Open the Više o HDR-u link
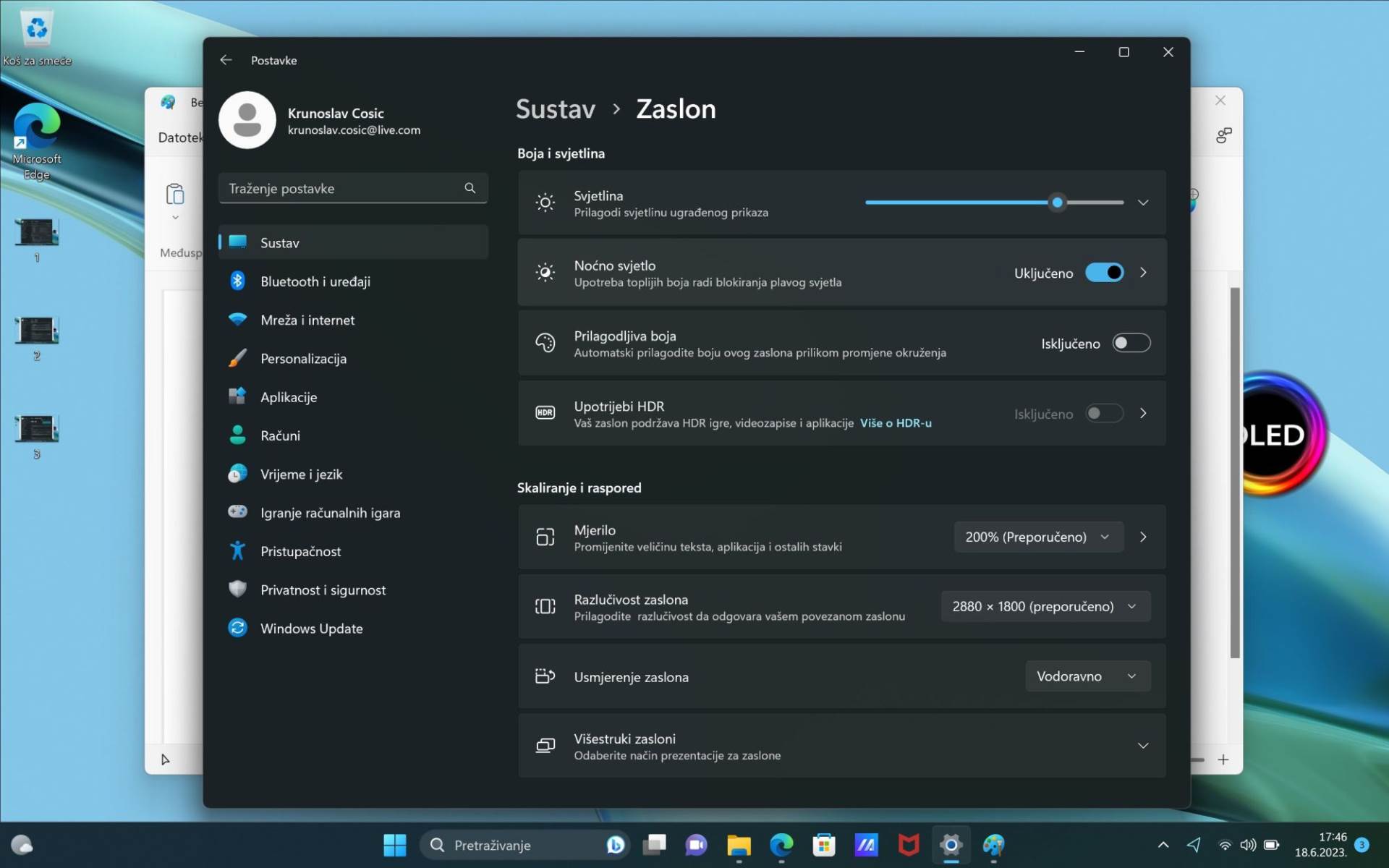The image size is (1389, 868). click(896, 423)
